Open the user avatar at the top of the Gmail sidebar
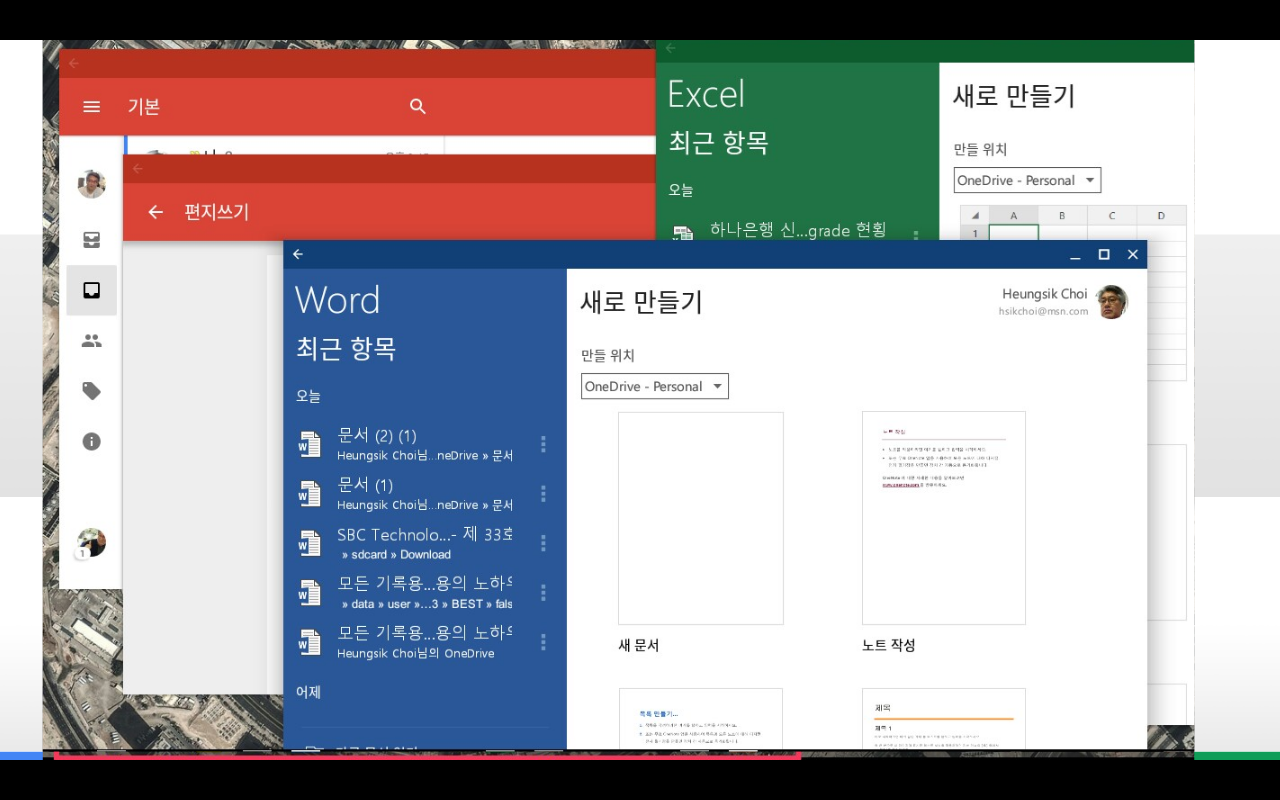 (91, 184)
